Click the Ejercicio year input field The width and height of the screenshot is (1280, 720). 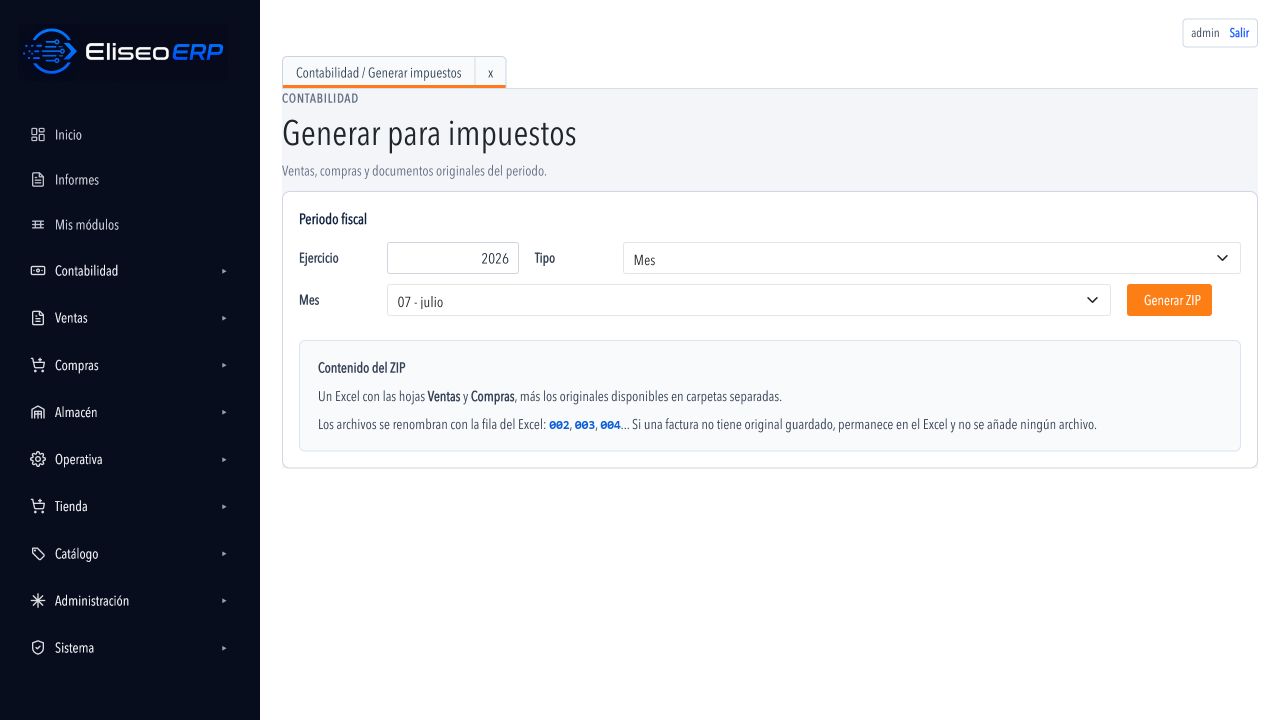[x=453, y=258]
